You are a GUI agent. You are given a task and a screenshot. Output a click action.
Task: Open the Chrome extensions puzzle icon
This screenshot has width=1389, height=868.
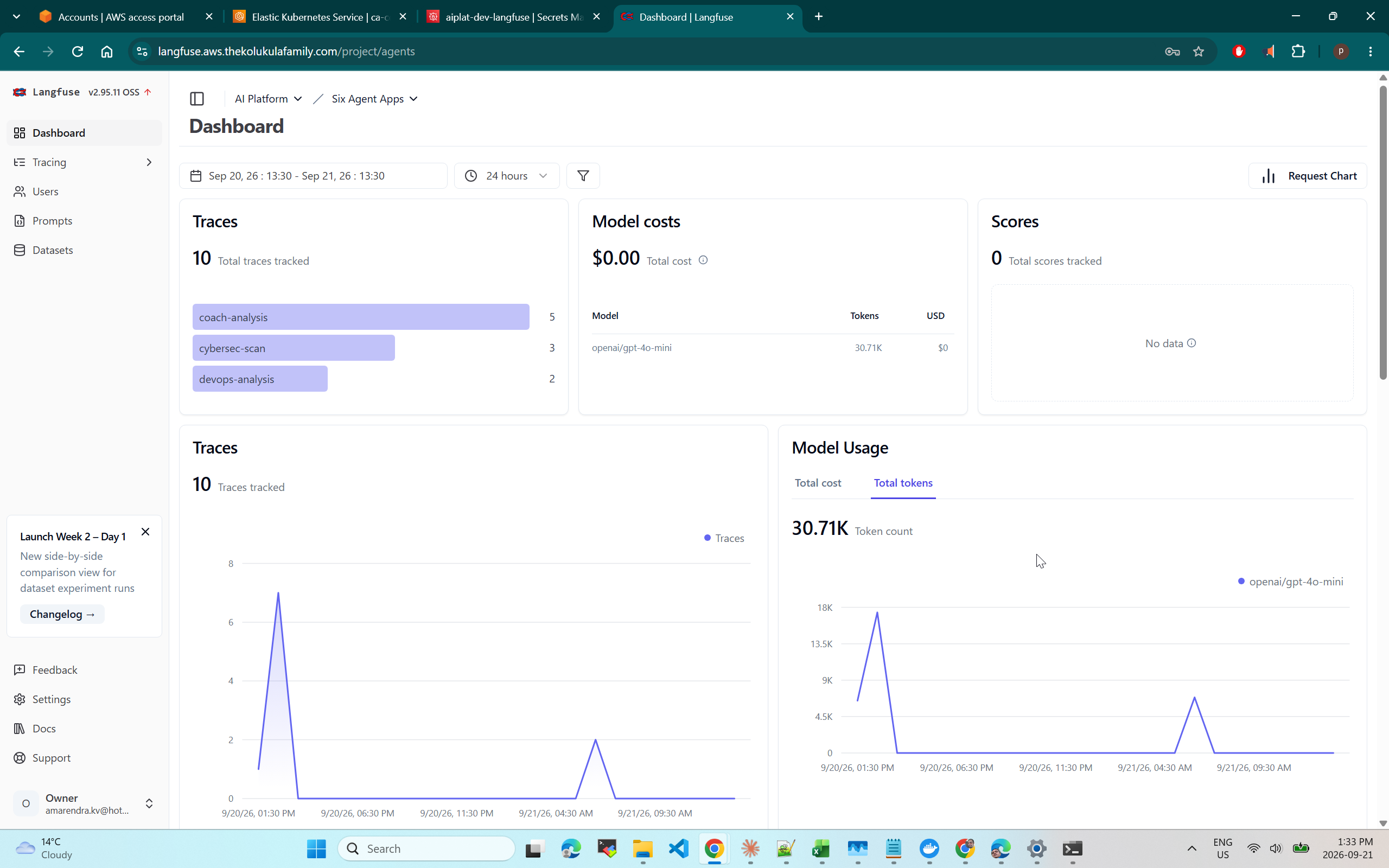pyautogui.click(x=1298, y=51)
